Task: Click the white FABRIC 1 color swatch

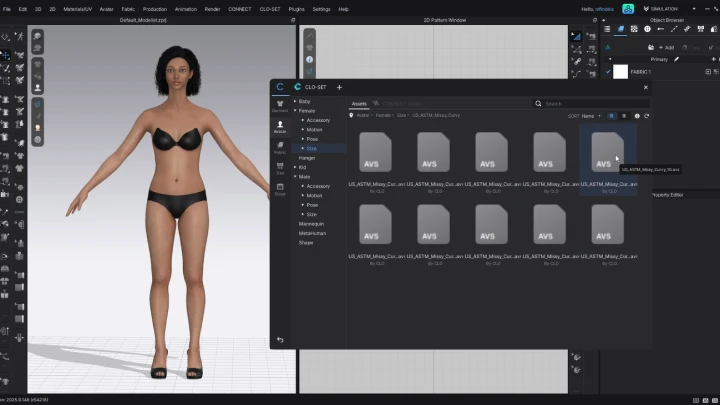Action: pyautogui.click(x=620, y=72)
